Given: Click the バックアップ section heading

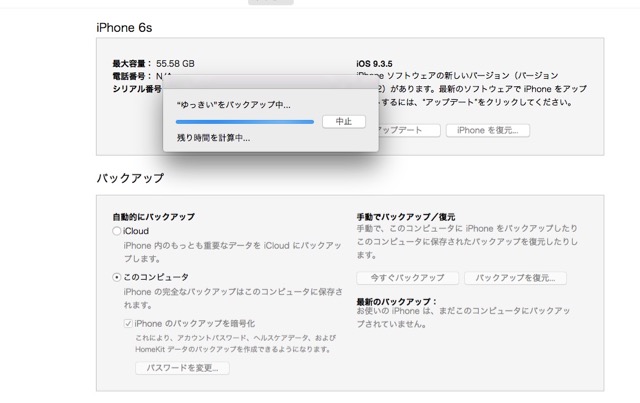Looking at the screenshot, I should 130,178.
